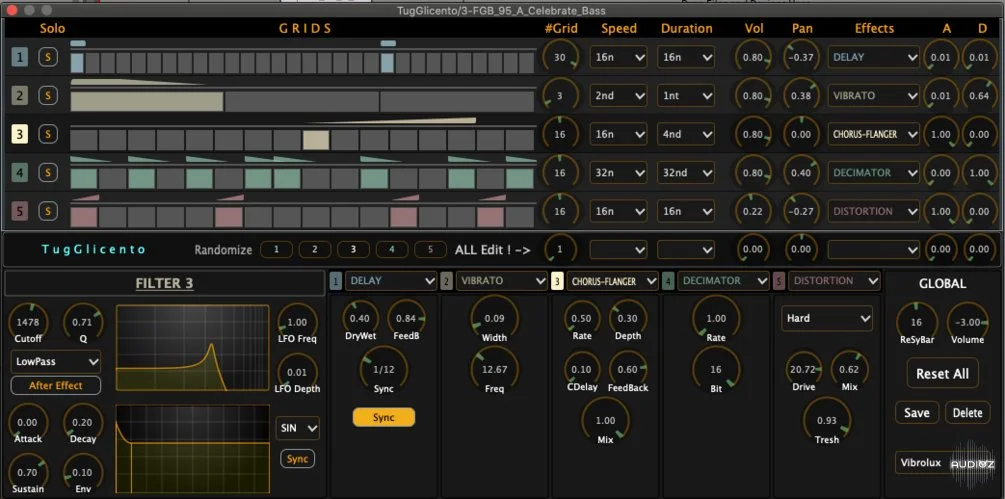Click the Decimator Bit knob
Viewport: 1005px width, 499px height.
click(x=716, y=370)
